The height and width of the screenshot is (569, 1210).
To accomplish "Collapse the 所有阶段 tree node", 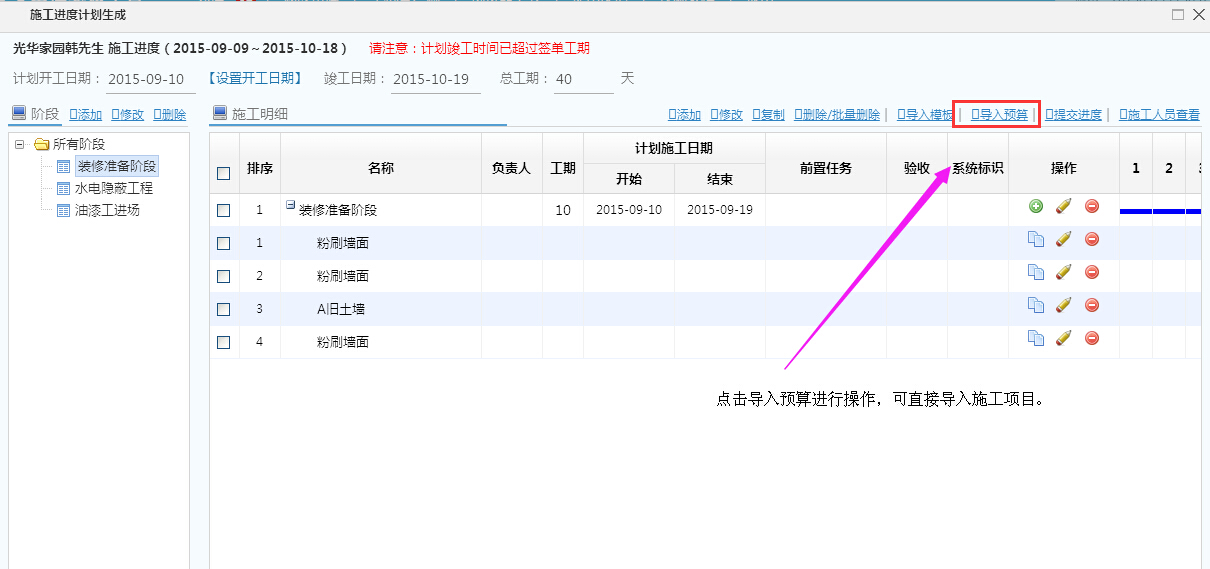I will [x=19, y=144].
